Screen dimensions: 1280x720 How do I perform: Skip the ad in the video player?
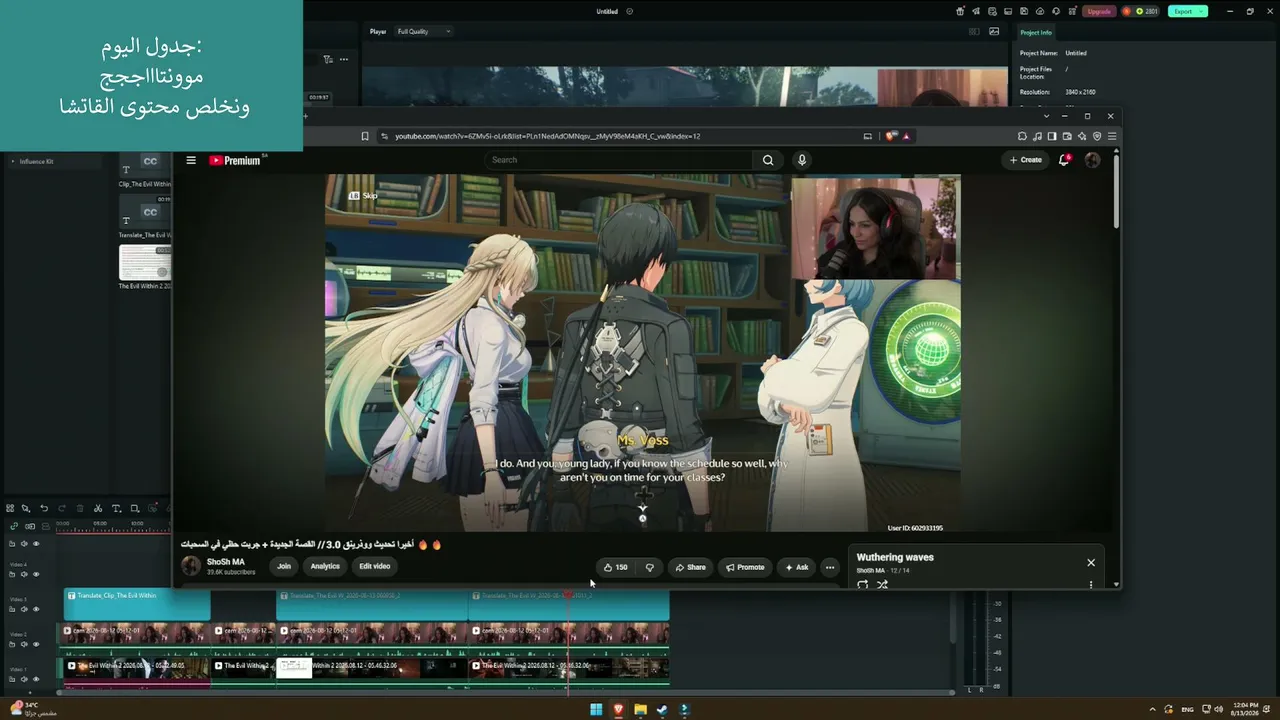click(363, 196)
